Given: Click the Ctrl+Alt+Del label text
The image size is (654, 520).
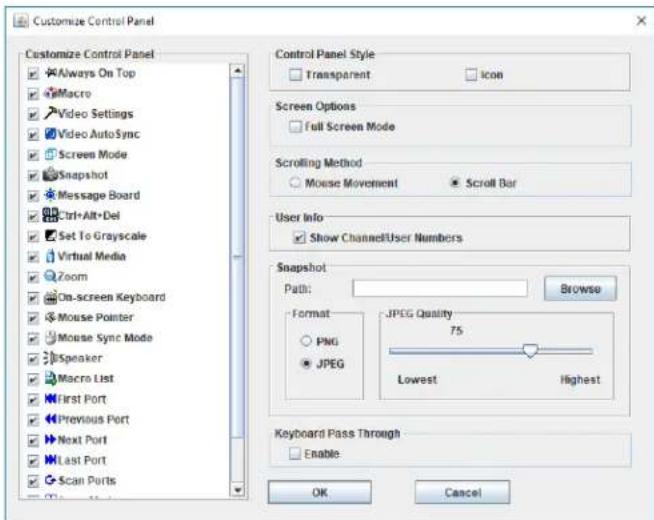Looking at the screenshot, I should [89, 215].
